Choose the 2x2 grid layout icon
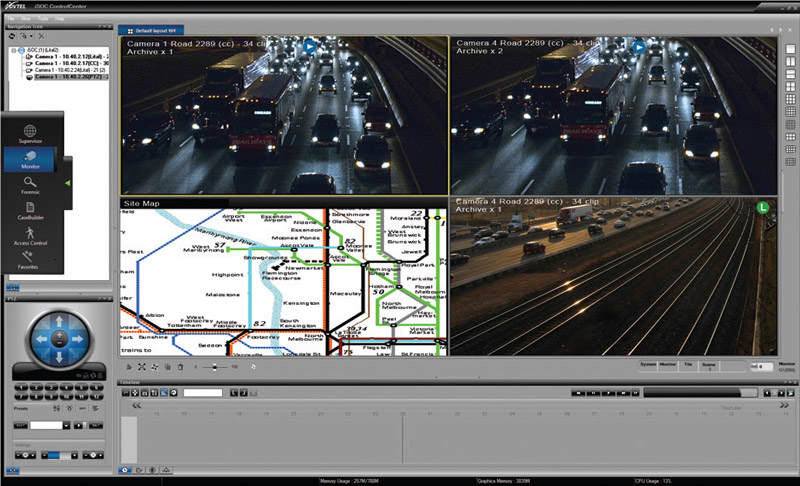800x486 pixels. tap(790, 87)
